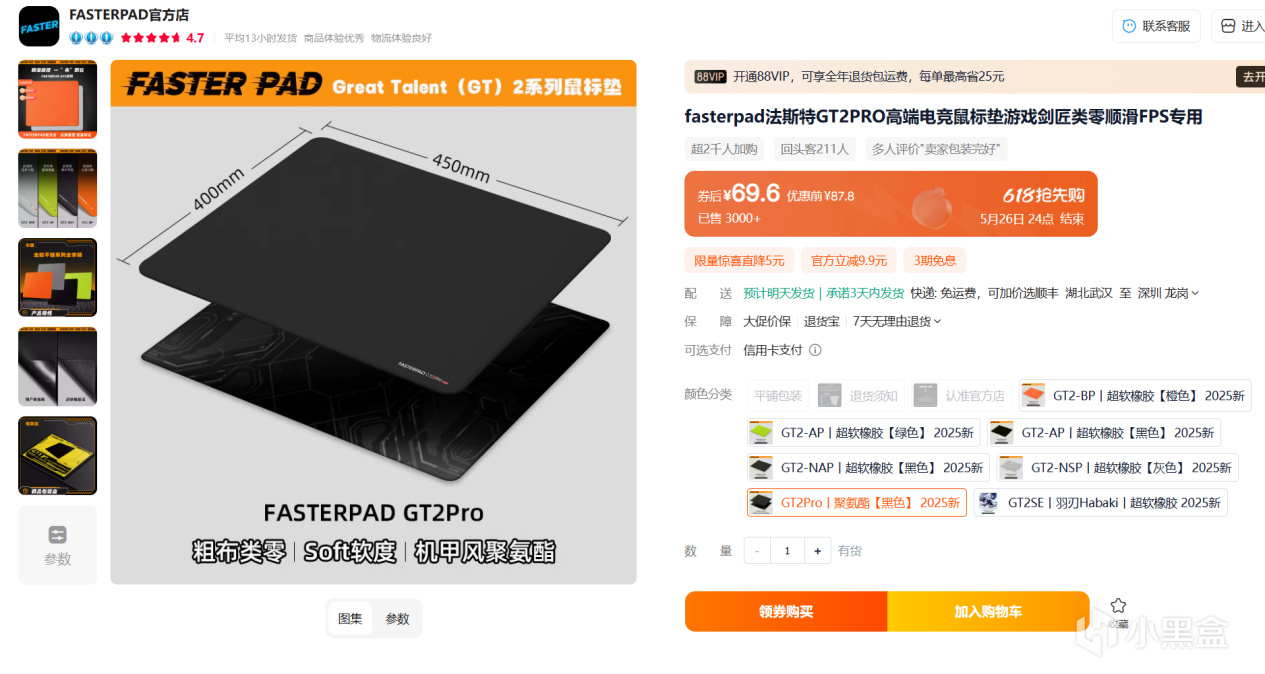Switch to the 参数 tab below the image
This screenshot has width=1265, height=674.
point(398,619)
